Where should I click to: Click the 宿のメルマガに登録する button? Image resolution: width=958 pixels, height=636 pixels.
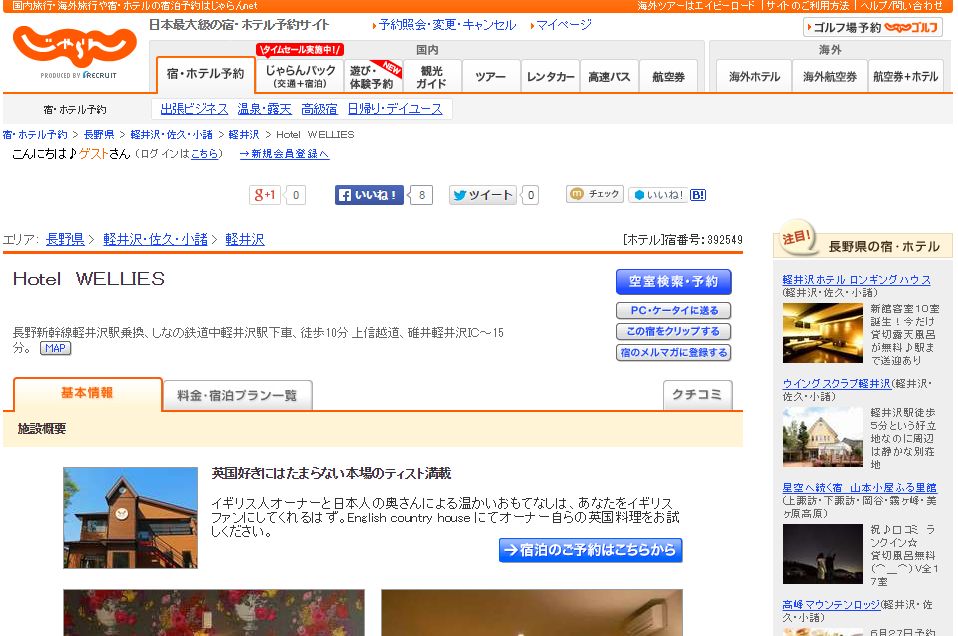click(673, 353)
